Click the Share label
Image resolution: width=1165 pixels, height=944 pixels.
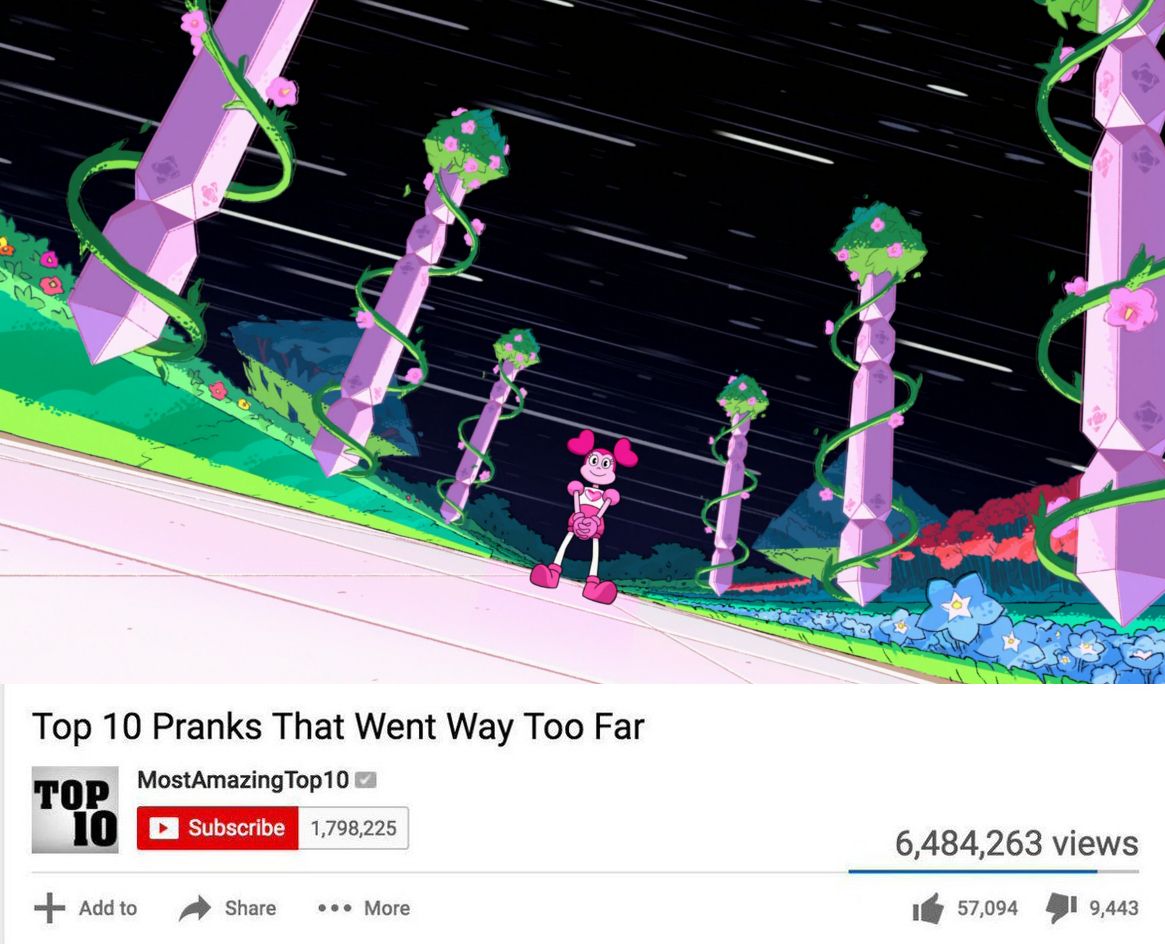click(x=250, y=908)
